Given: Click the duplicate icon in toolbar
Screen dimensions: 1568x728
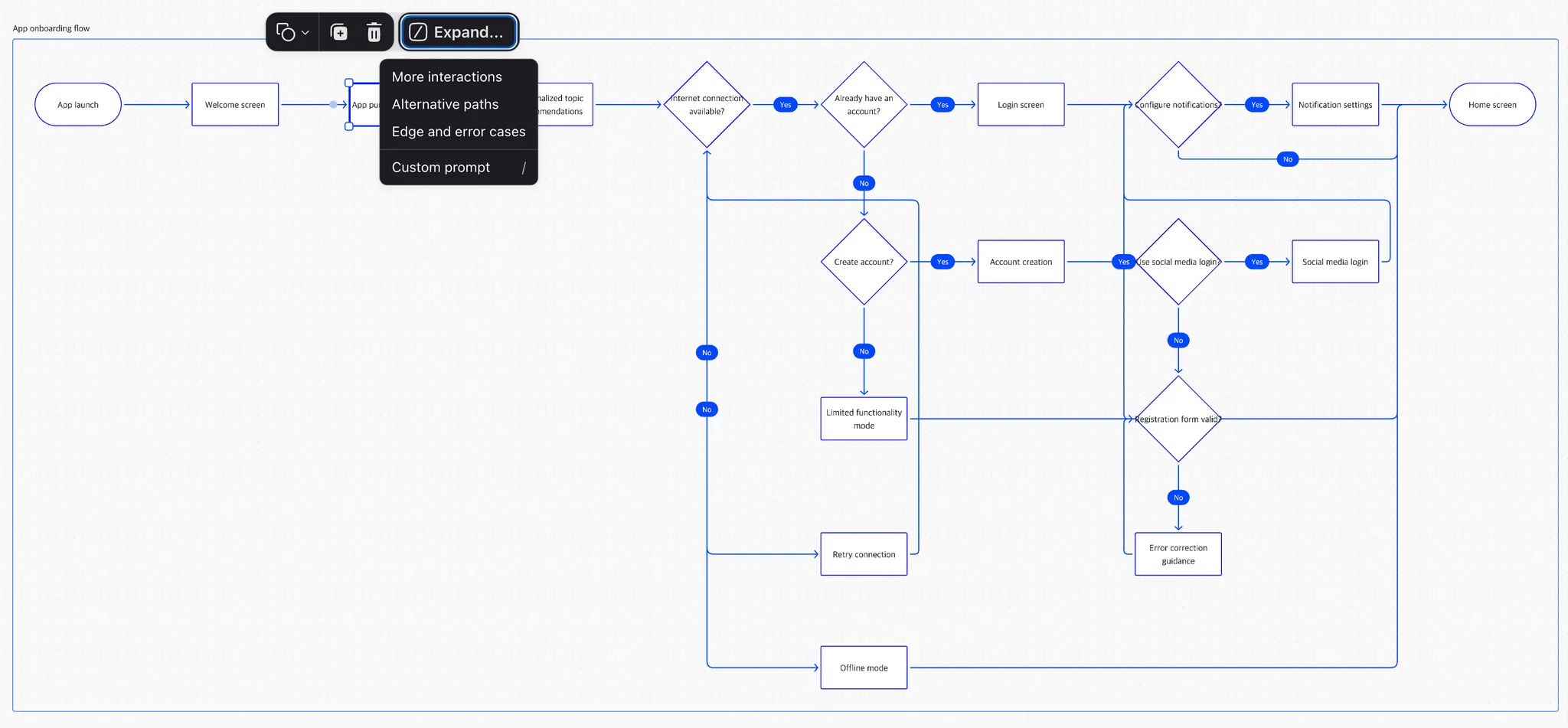Looking at the screenshot, I should pyautogui.click(x=338, y=32).
